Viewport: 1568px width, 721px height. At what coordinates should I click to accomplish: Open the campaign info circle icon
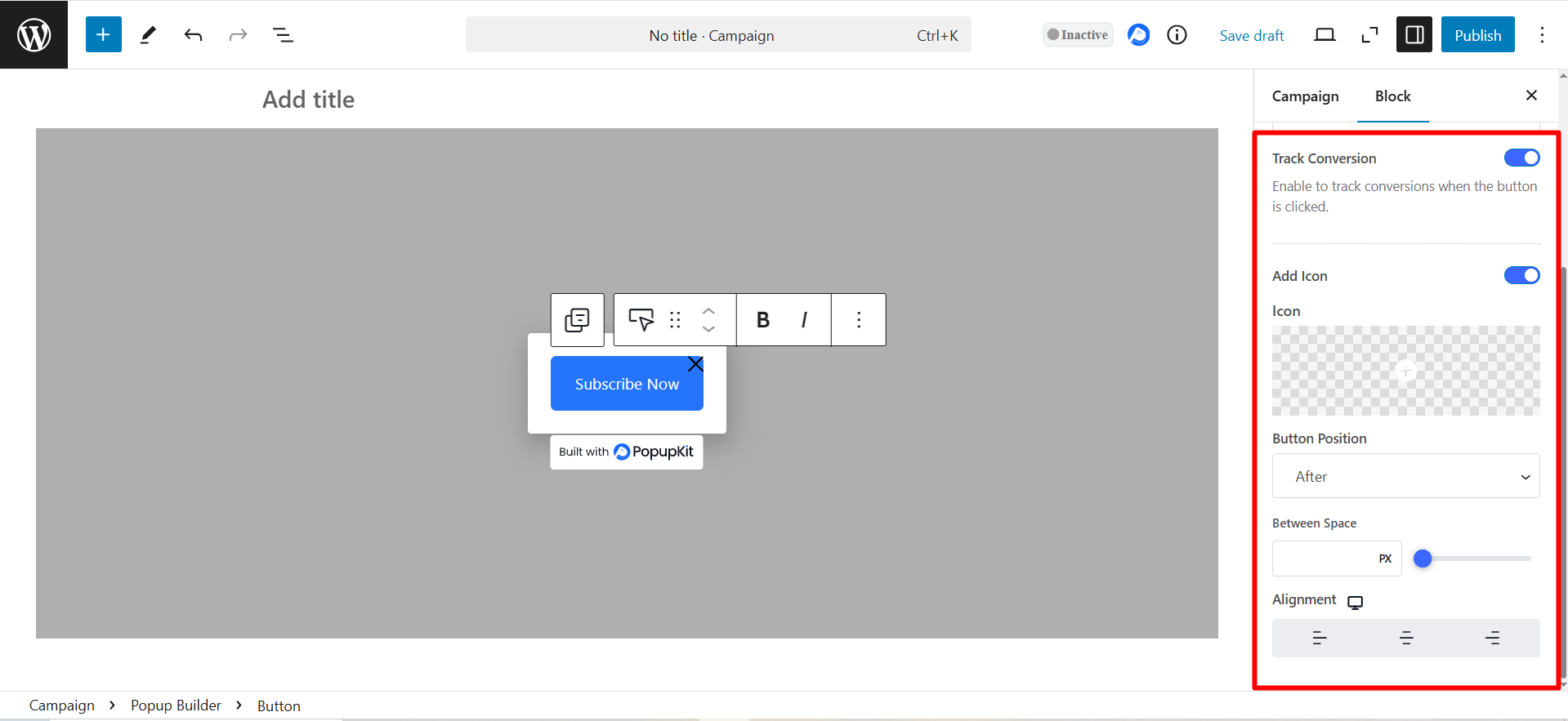[x=1177, y=35]
